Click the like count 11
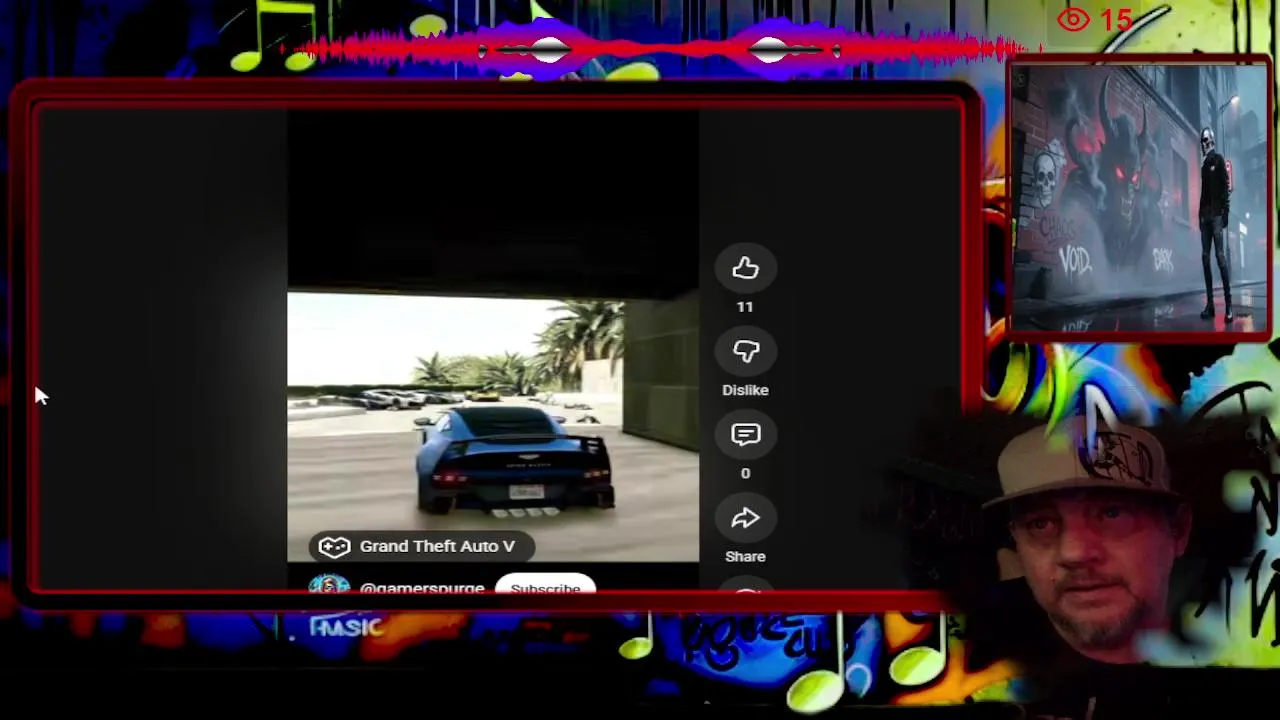This screenshot has height=720, width=1280. click(745, 307)
